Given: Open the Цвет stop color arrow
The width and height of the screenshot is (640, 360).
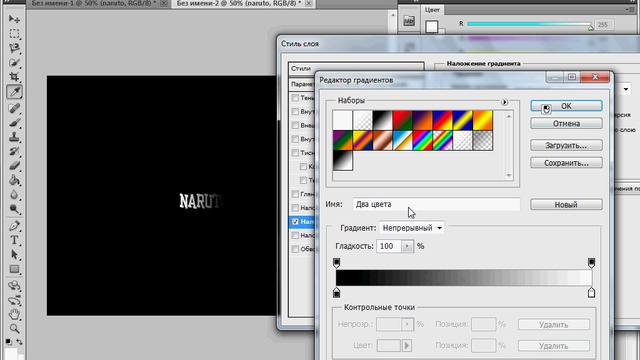Looking at the screenshot, I should pyautogui.click(x=407, y=346).
